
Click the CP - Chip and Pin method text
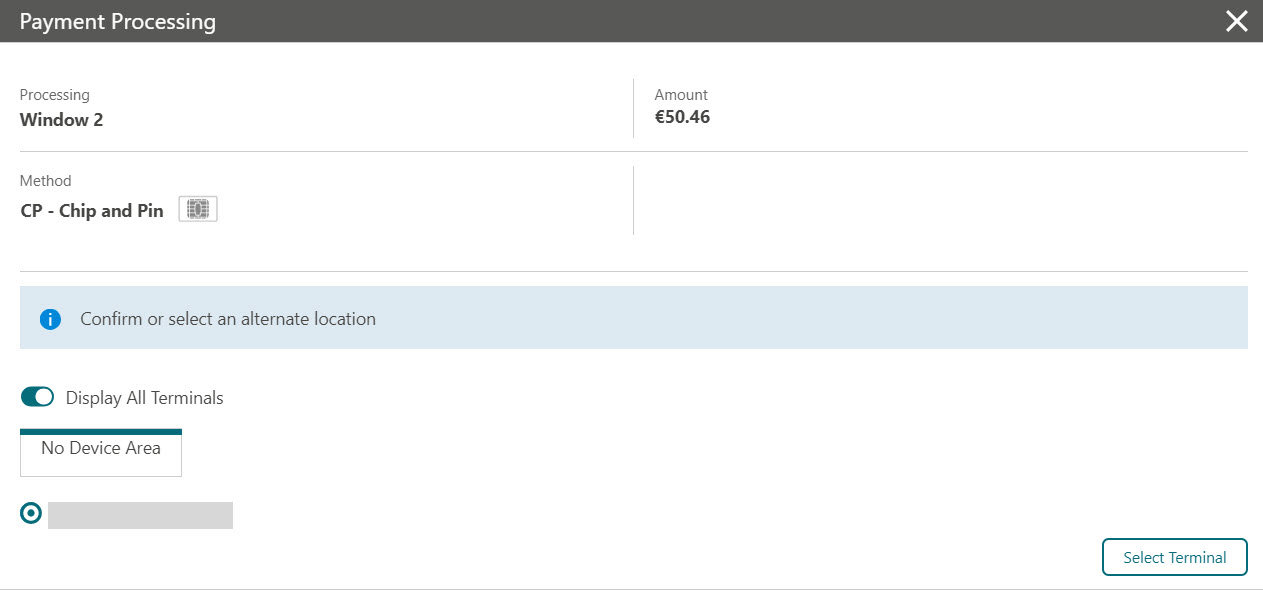click(x=92, y=211)
